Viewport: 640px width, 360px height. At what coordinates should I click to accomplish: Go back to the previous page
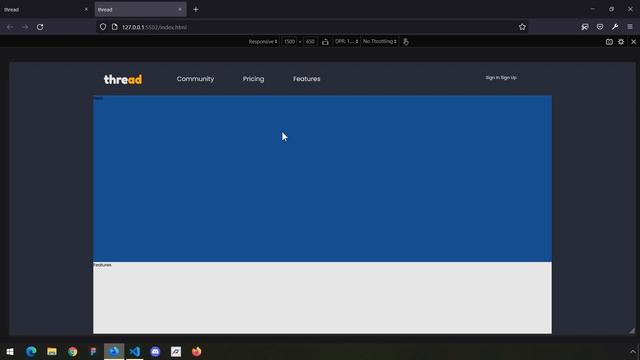coord(10,27)
